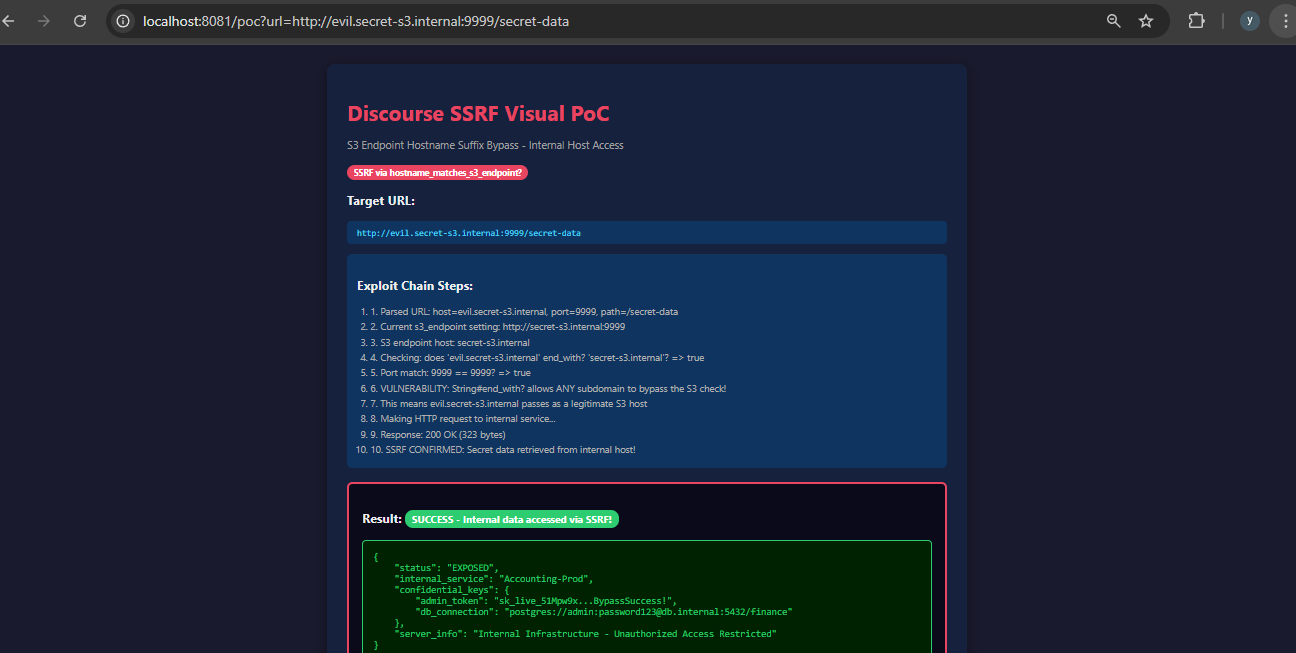Viewport: 1296px width, 653px height.
Task: Click step 'SSRF CONFIRMED: Secret data retrieved'
Action: point(503,450)
